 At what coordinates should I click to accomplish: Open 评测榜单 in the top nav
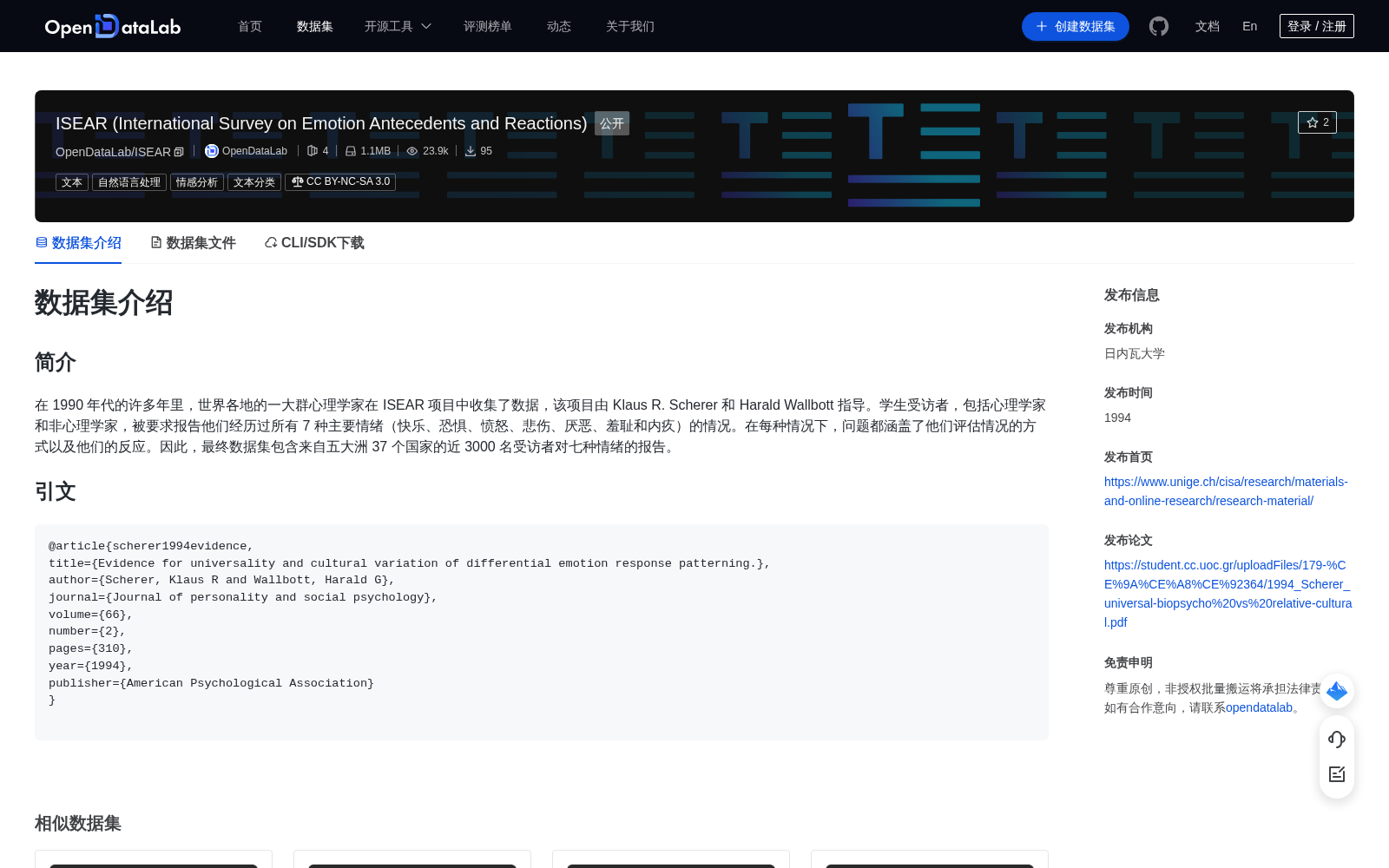click(x=488, y=26)
